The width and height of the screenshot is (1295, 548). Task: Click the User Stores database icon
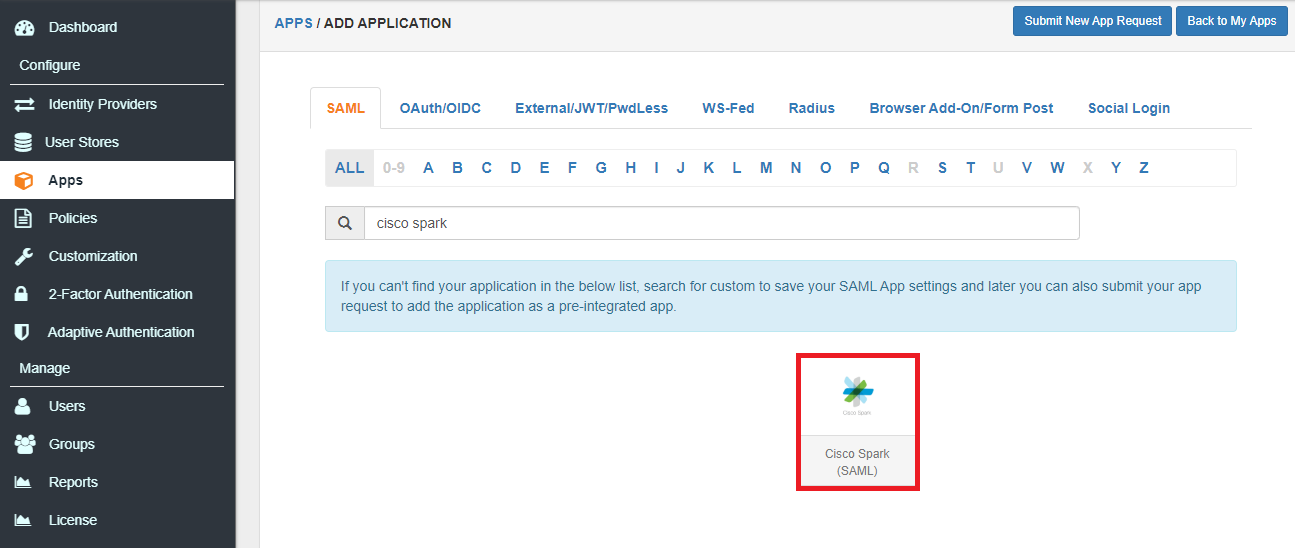point(23,142)
